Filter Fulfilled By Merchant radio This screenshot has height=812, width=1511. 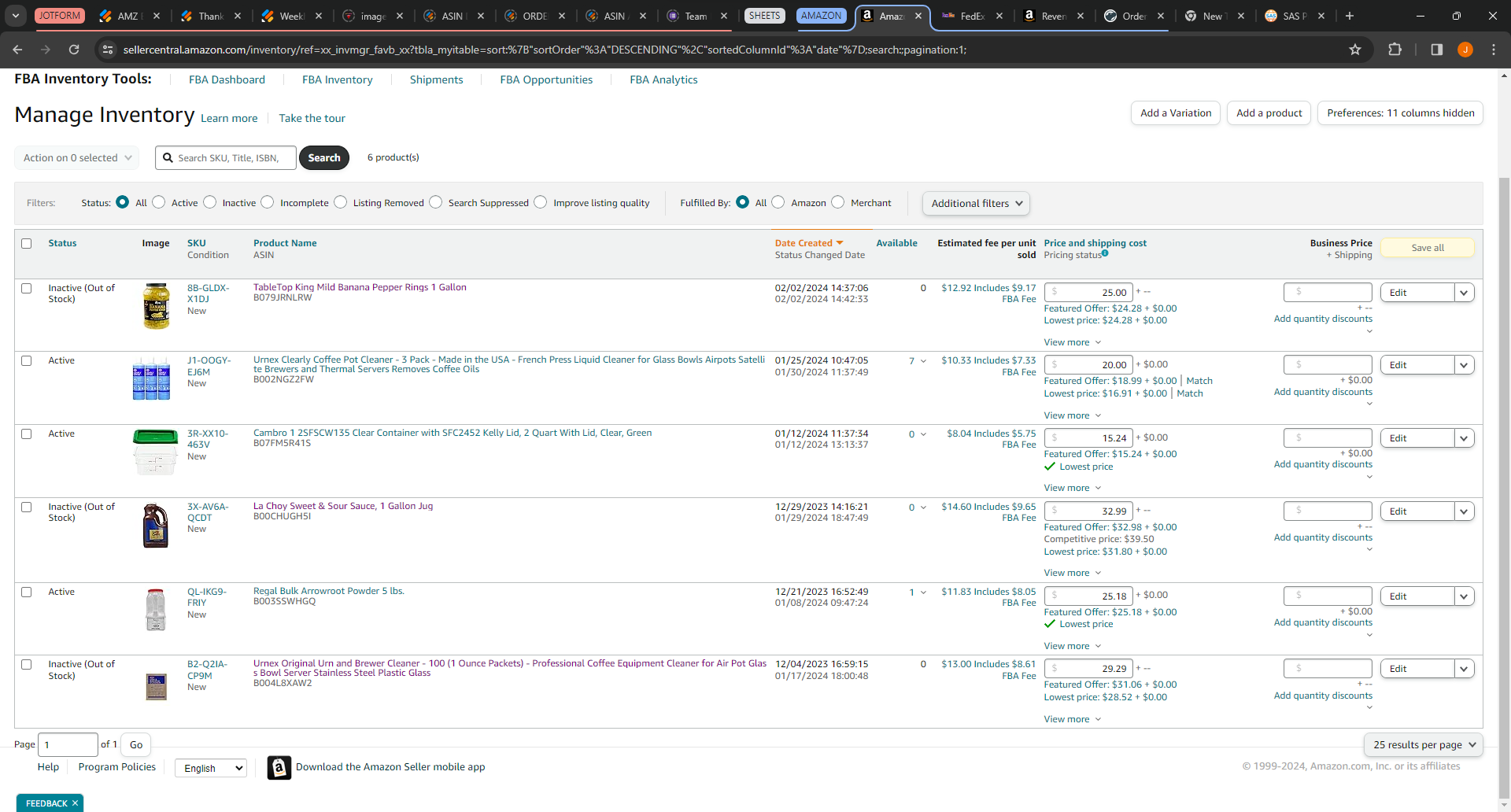point(838,202)
